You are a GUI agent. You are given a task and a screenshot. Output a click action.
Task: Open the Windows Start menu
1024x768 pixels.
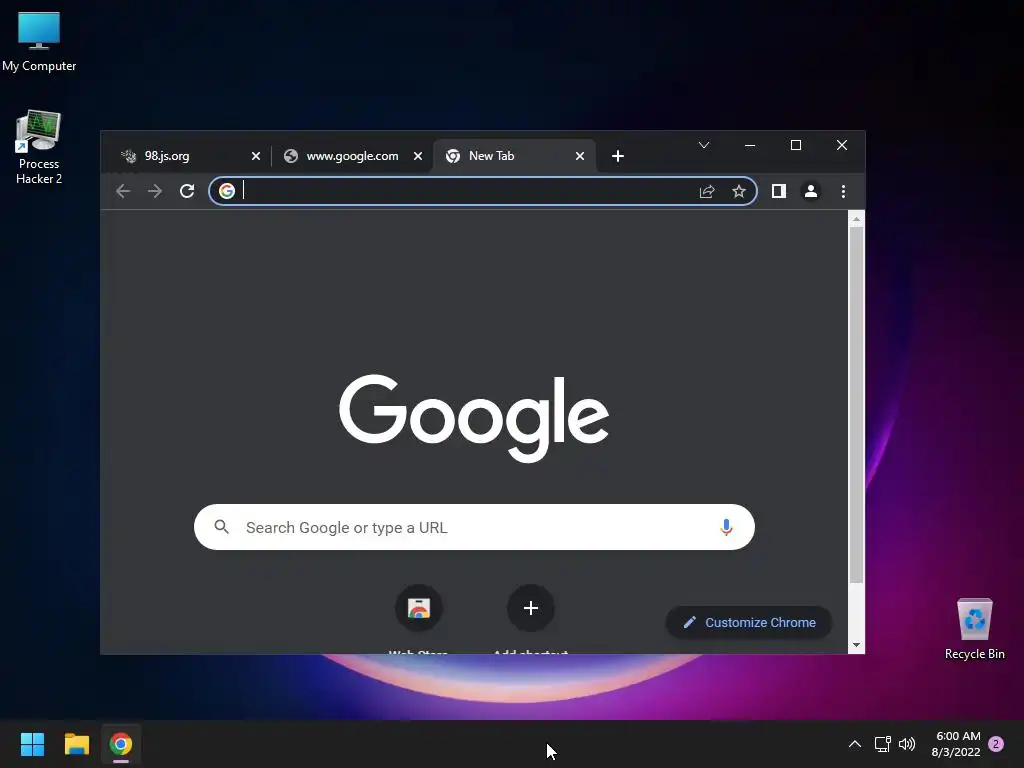point(32,744)
